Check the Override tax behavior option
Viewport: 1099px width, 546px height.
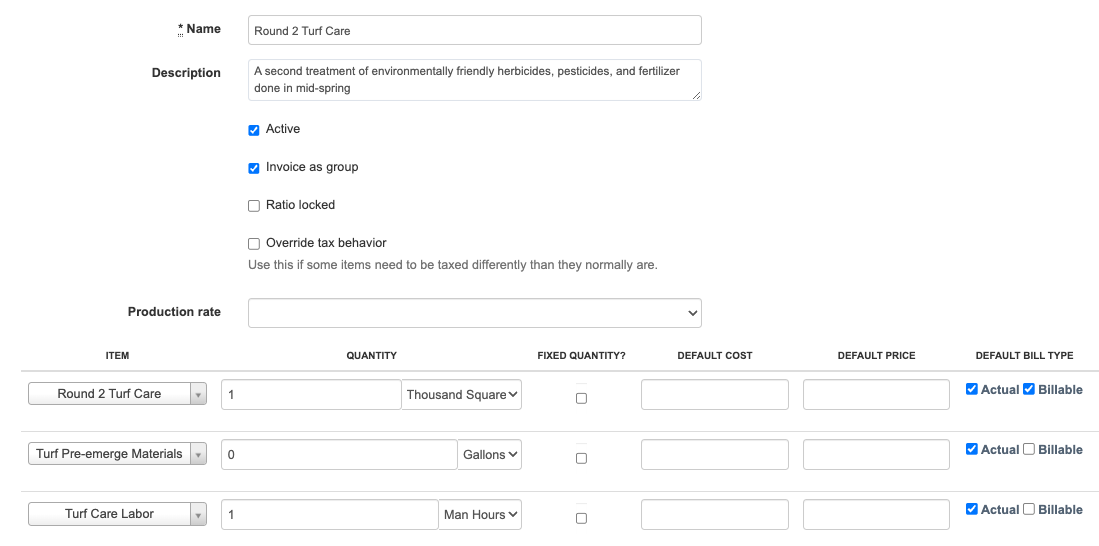[x=254, y=244]
